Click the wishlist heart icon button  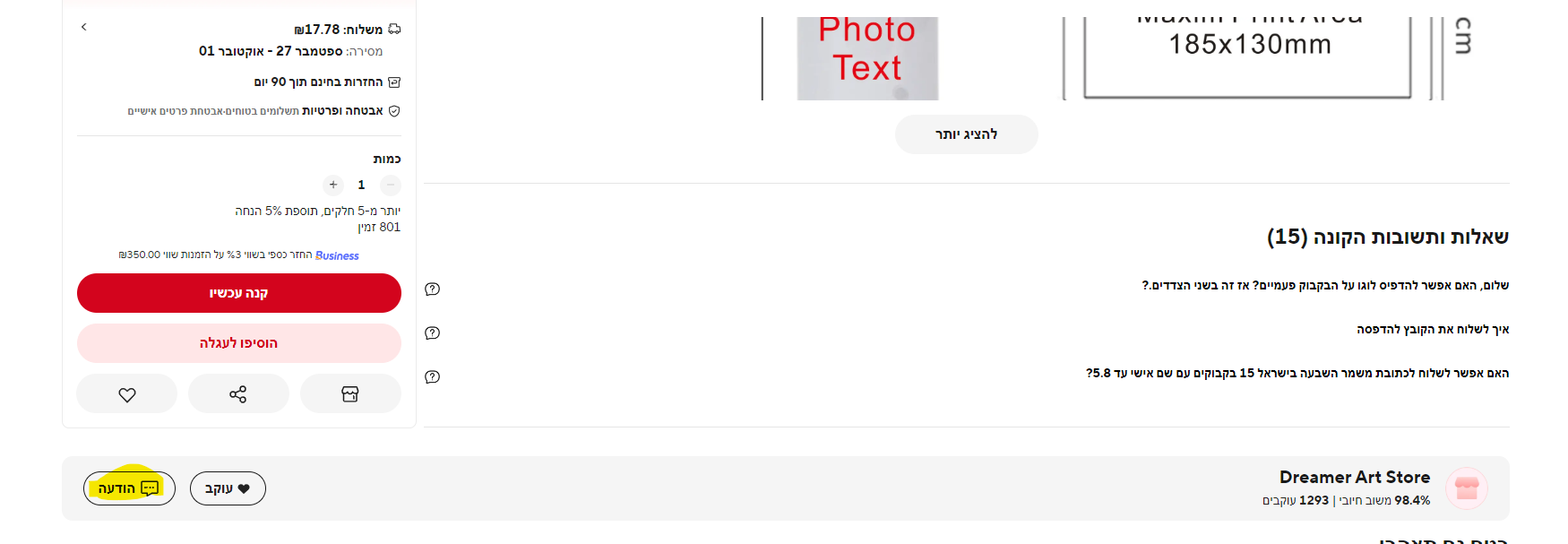127,394
